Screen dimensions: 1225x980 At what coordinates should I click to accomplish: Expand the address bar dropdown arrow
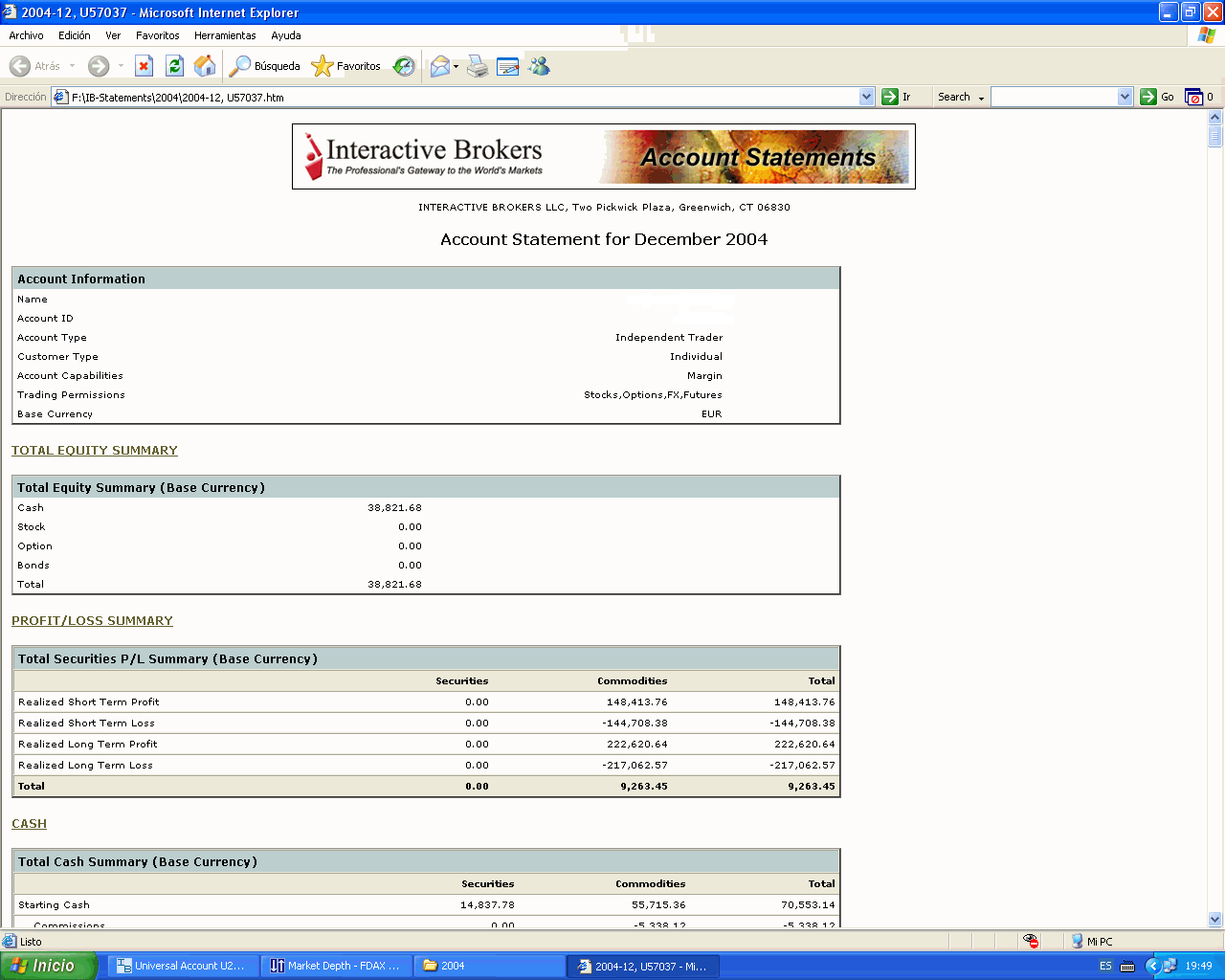click(x=867, y=97)
